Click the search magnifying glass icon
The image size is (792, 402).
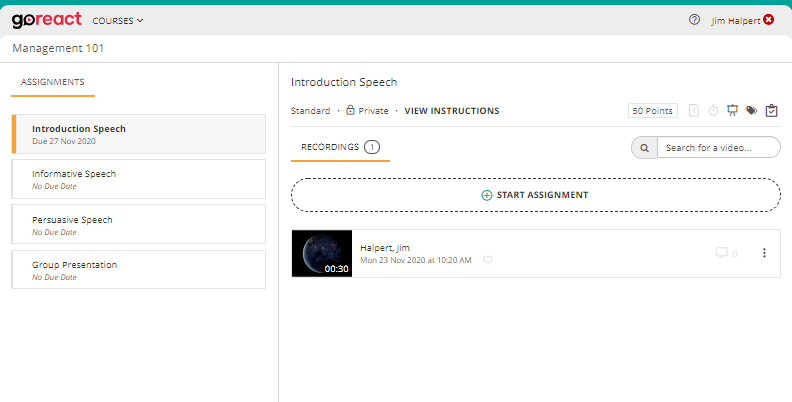tap(644, 148)
